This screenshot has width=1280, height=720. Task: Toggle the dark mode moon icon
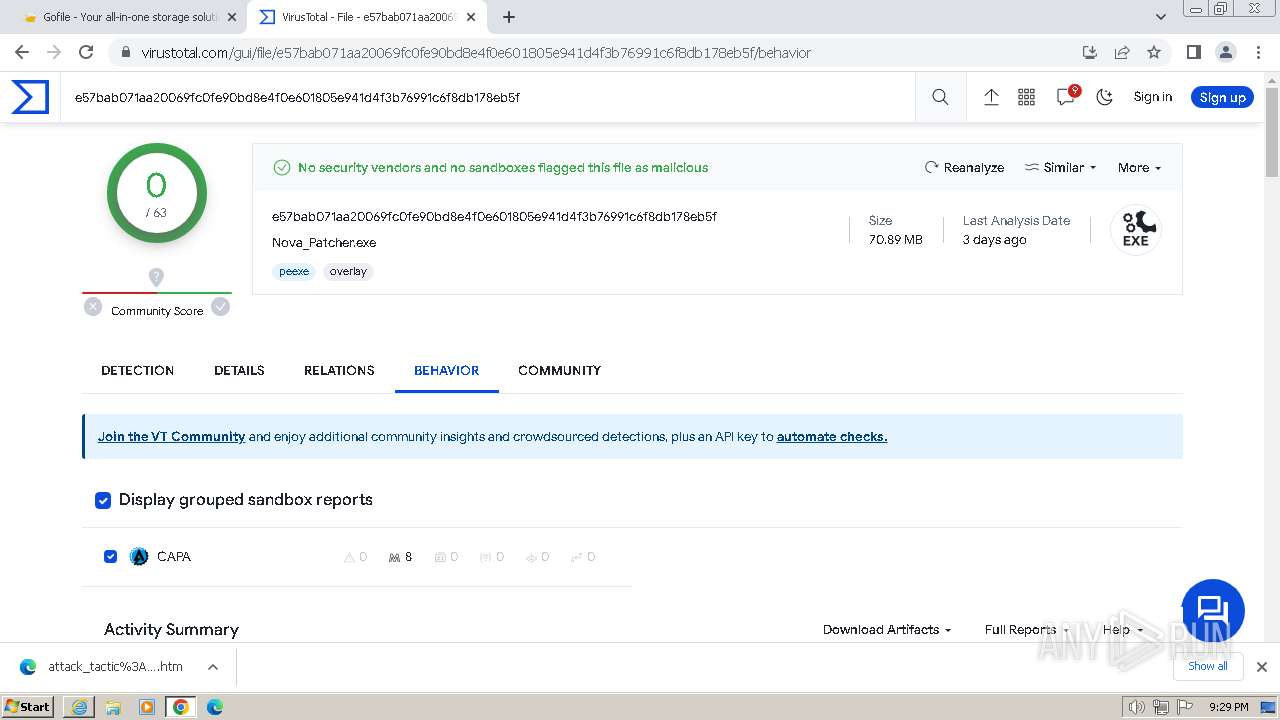point(1105,97)
